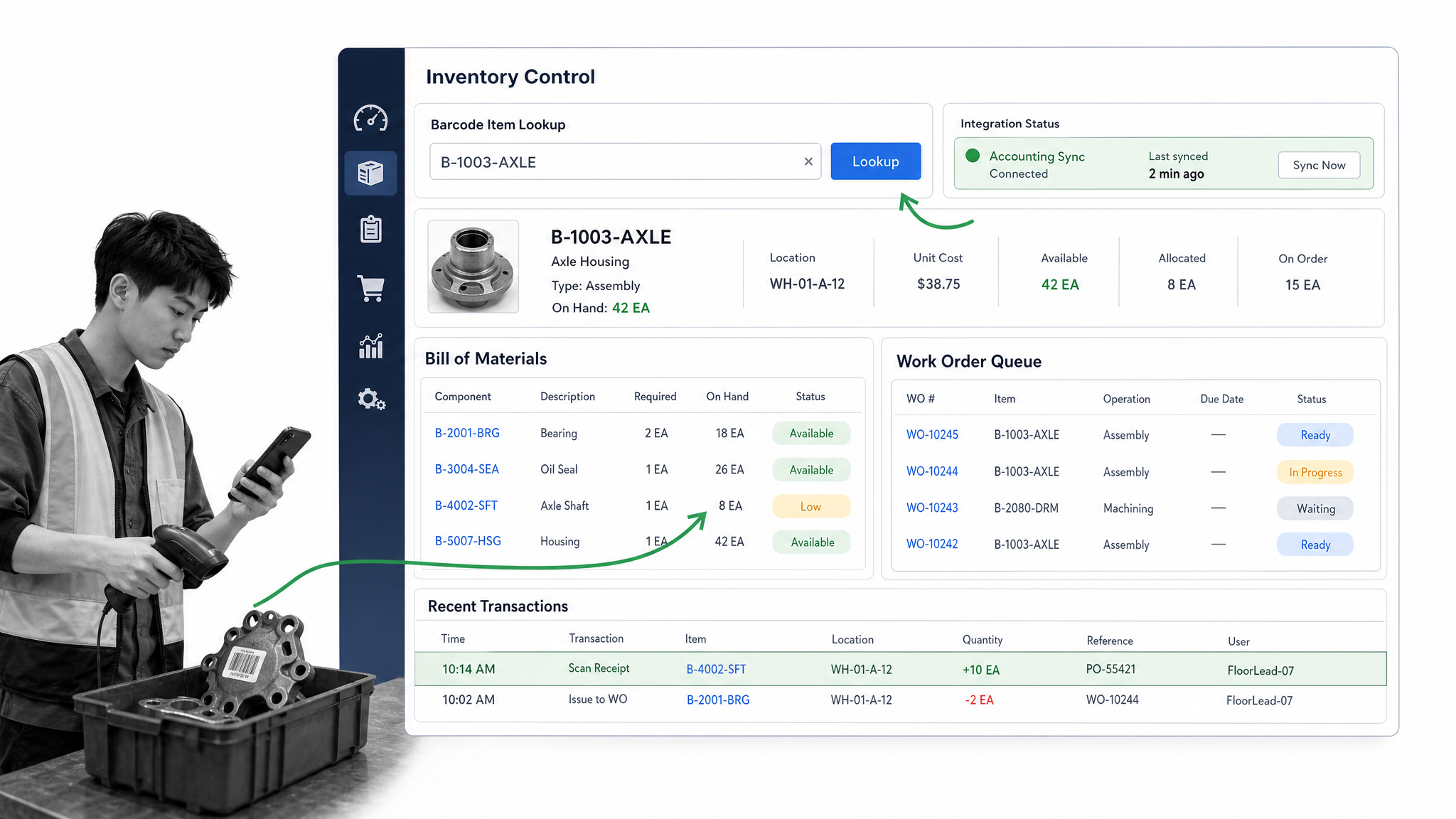Click the 2 min ago last synced text
The image size is (1456, 819).
[x=1176, y=173]
